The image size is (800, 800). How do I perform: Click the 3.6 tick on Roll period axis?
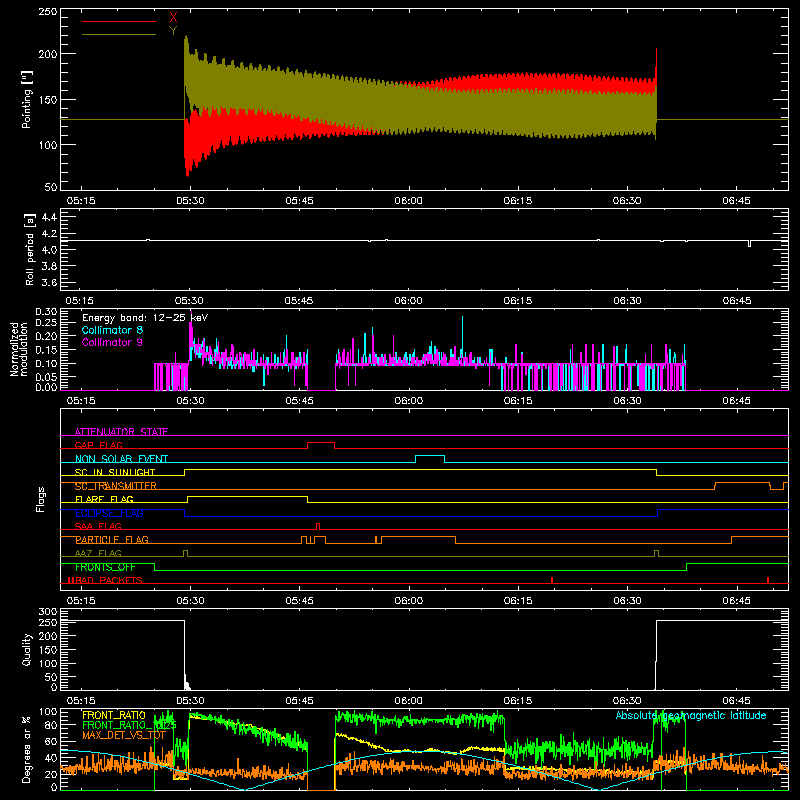click(x=49, y=282)
